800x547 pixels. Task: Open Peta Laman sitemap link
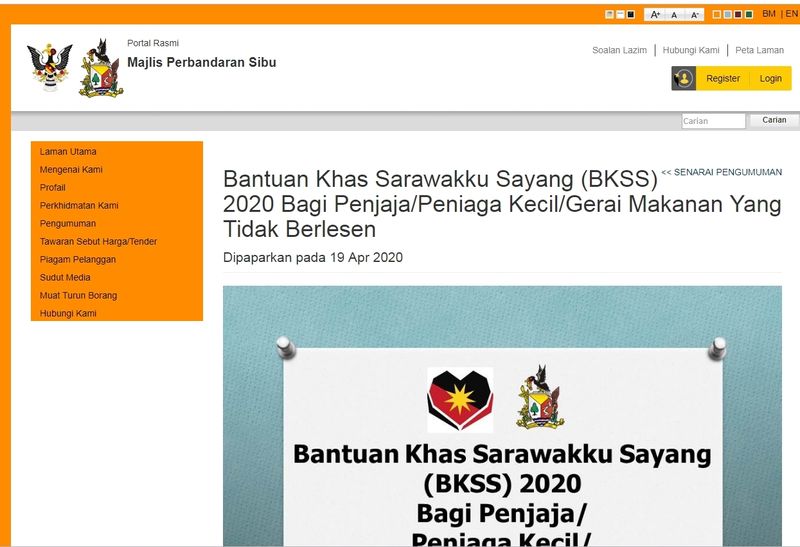click(759, 50)
